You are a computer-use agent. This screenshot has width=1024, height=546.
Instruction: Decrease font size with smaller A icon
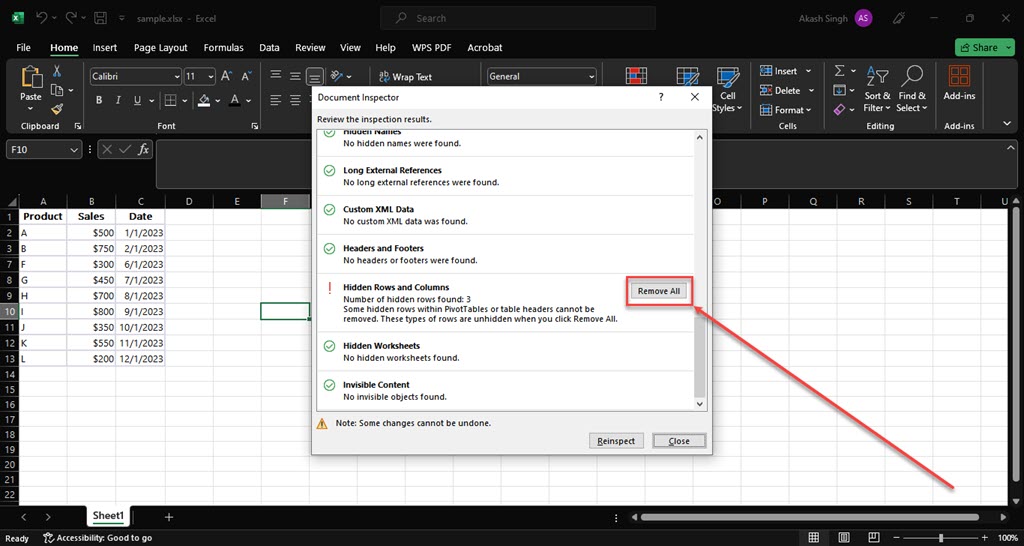pyautogui.click(x=246, y=76)
